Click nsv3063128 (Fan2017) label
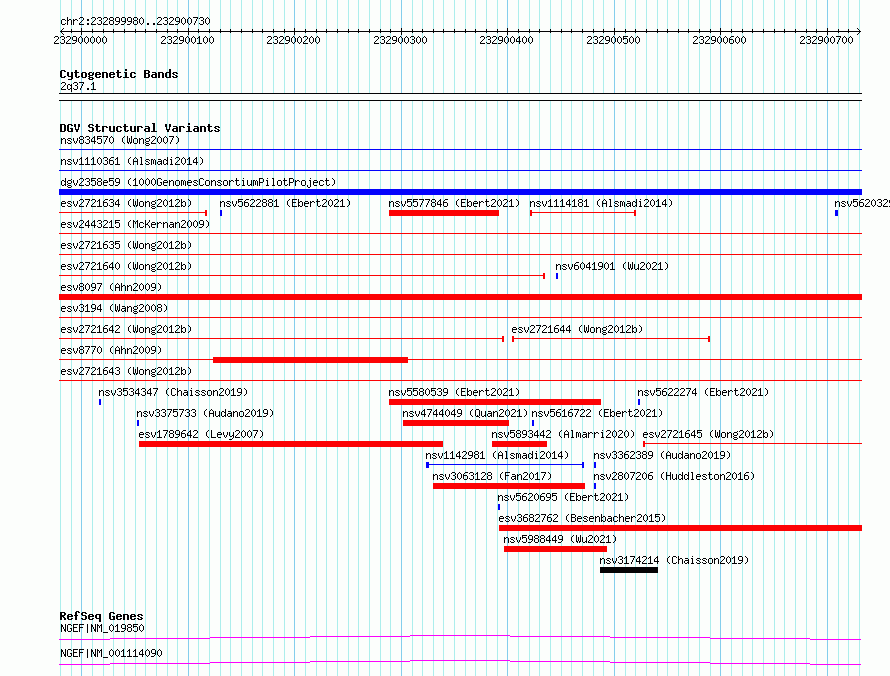The width and height of the screenshot is (890, 676). pyautogui.click(x=492, y=476)
